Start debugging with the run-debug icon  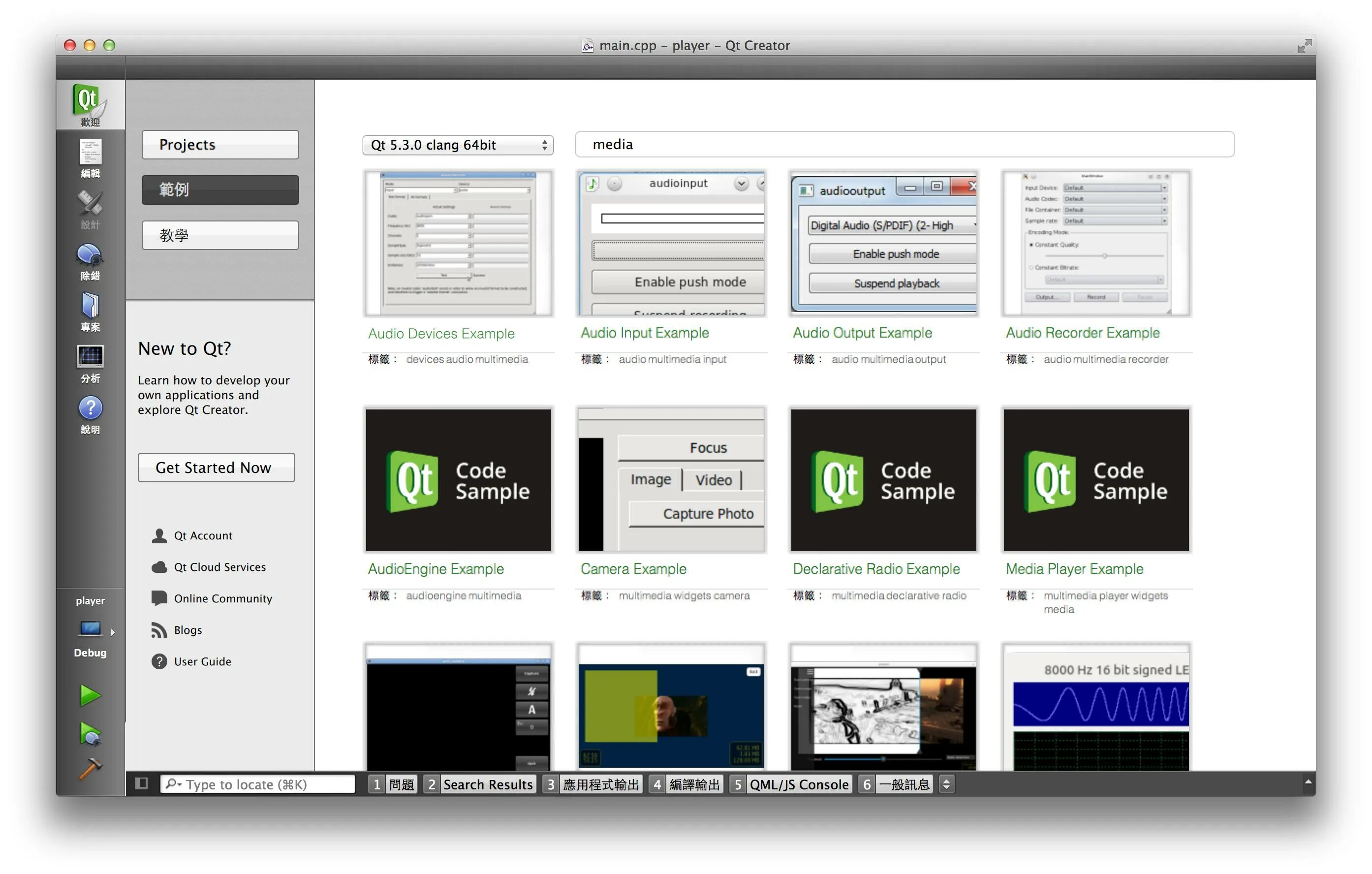(90, 734)
